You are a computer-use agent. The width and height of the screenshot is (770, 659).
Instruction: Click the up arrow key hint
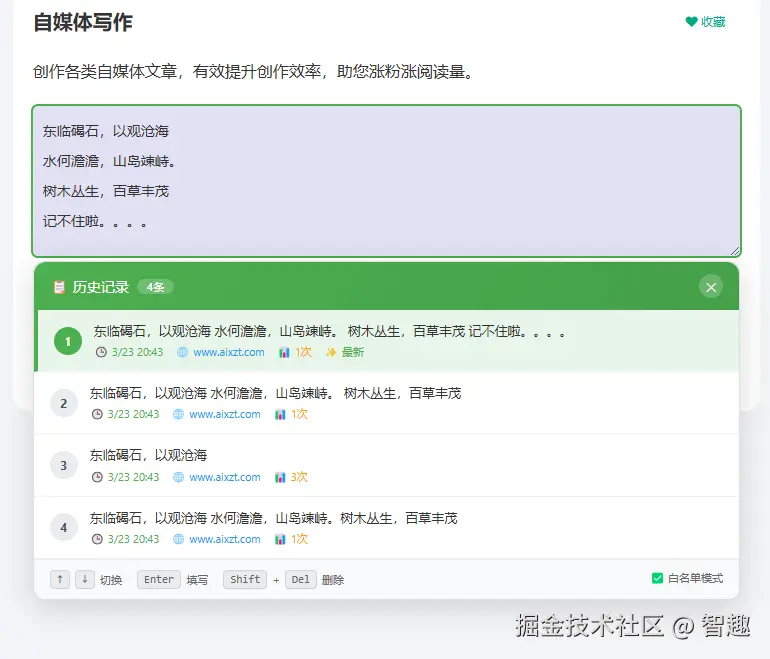tap(60, 579)
